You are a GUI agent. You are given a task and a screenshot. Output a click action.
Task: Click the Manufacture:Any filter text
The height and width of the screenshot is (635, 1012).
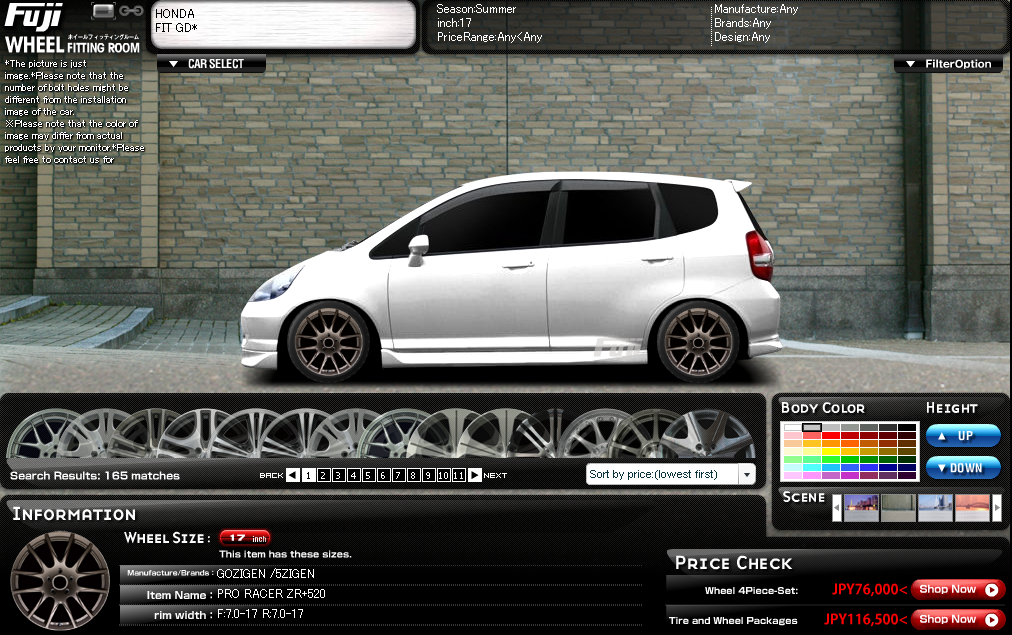[x=756, y=9]
